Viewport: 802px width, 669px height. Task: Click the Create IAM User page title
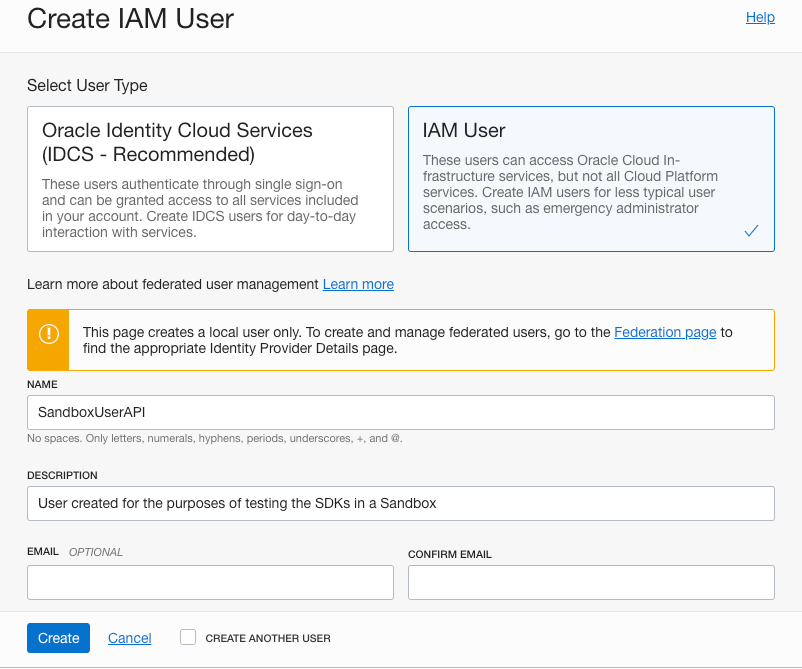130,18
